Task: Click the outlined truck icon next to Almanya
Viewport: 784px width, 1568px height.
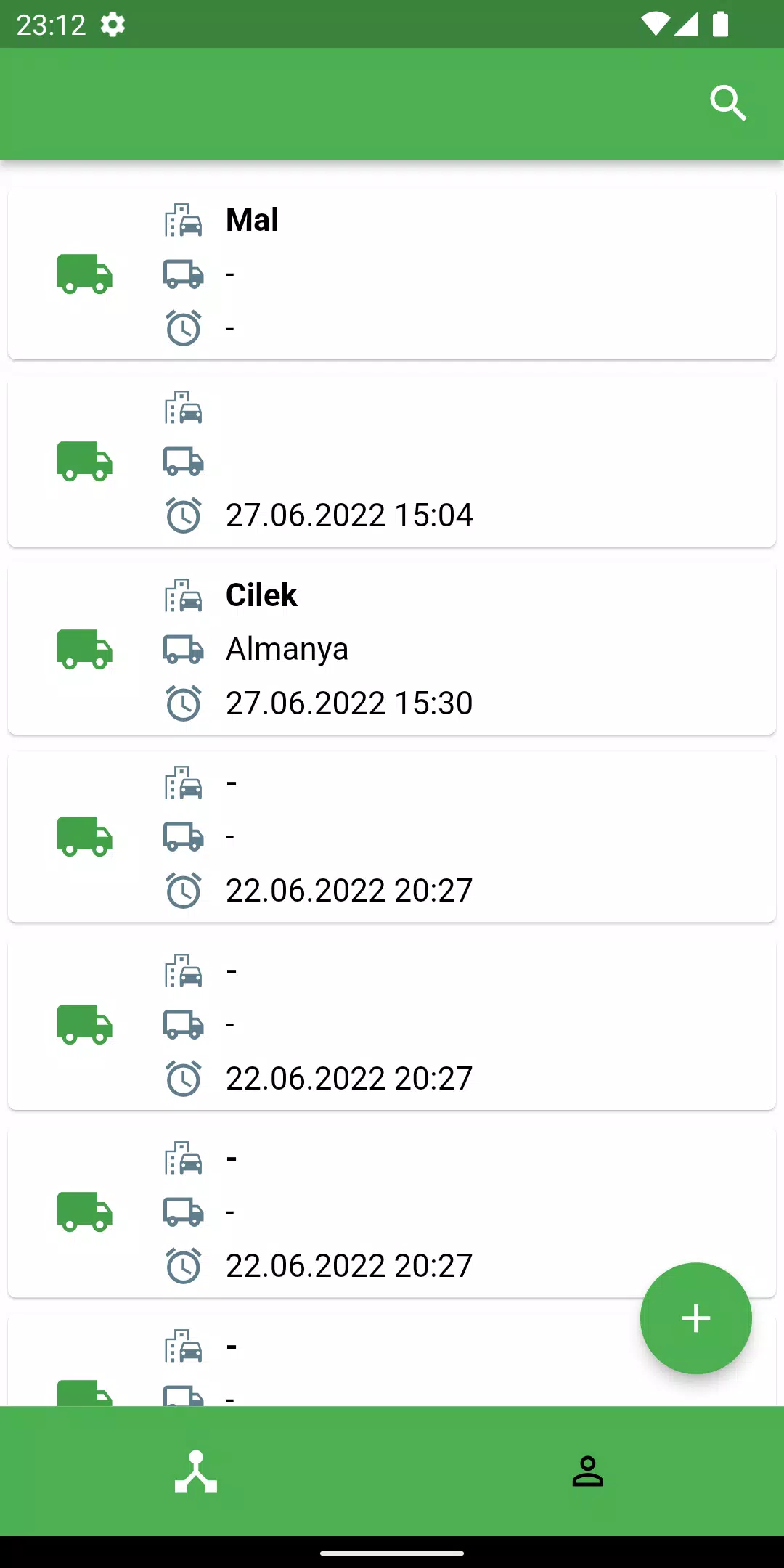Action: coord(183,649)
